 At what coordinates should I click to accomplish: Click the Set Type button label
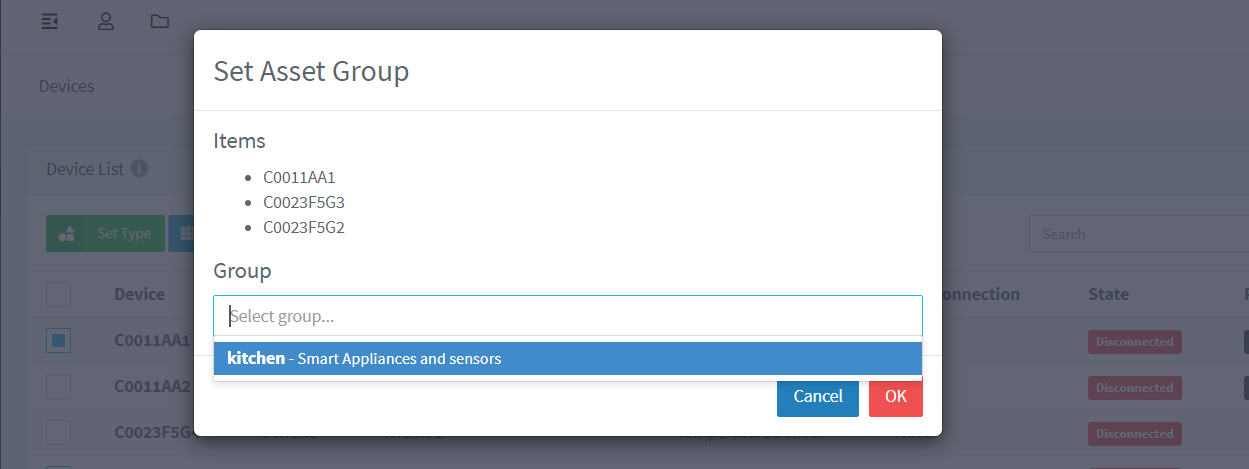point(124,234)
